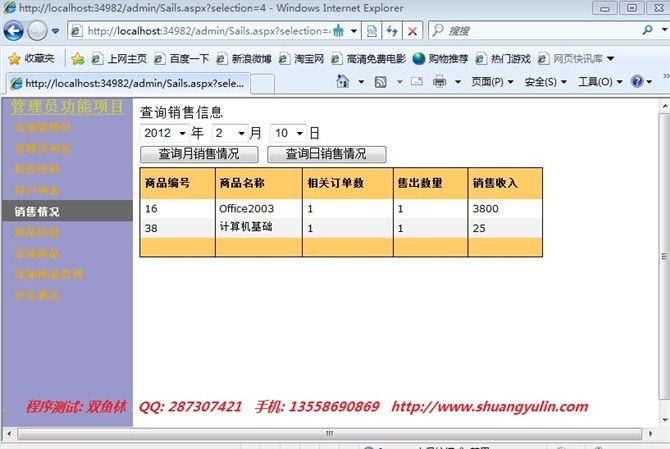Open the 淘宝网 favorites link
The image size is (670, 449).
[x=301, y=59]
